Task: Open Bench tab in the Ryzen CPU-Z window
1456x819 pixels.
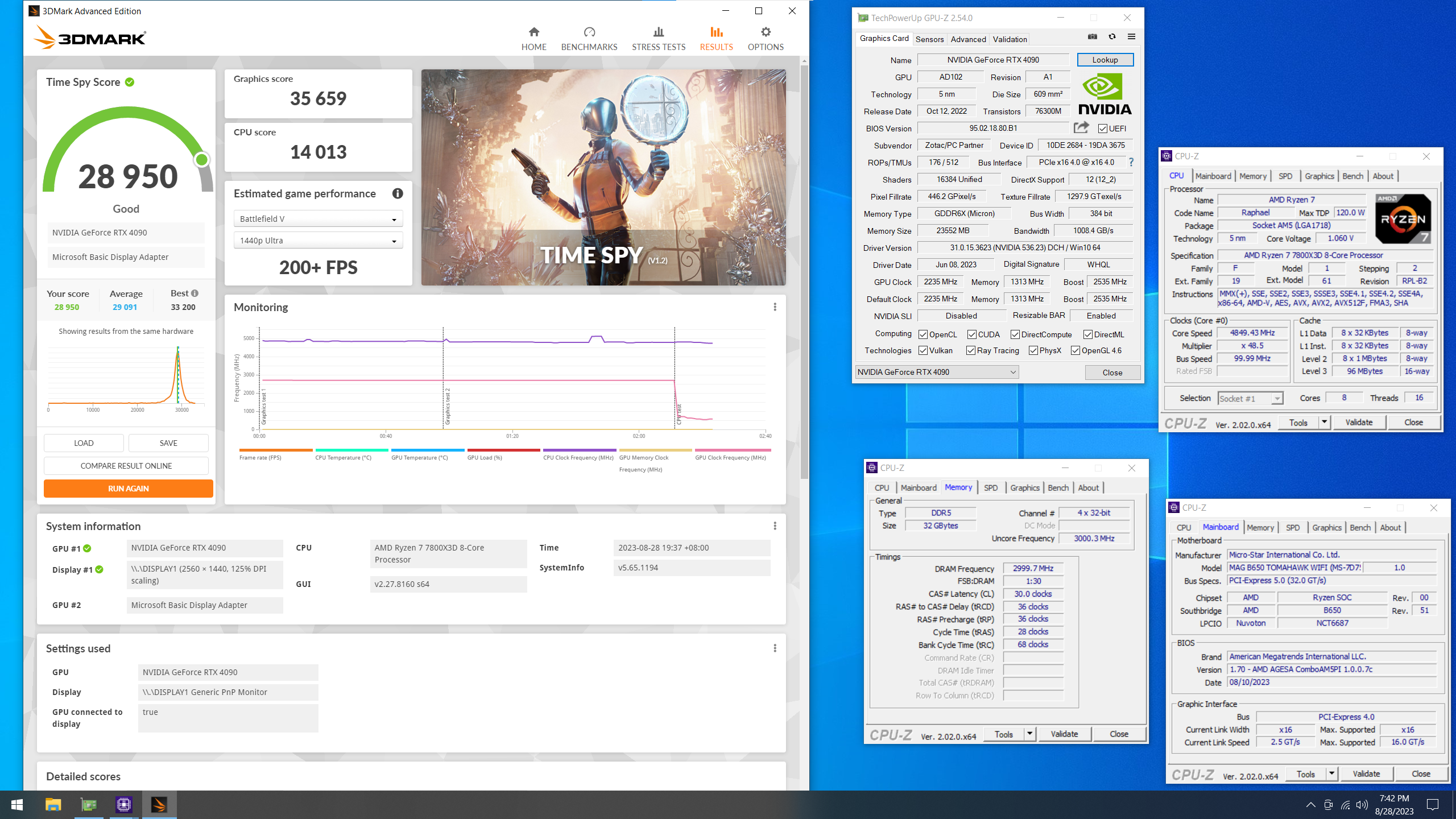Action: pyautogui.click(x=1352, y=176)
